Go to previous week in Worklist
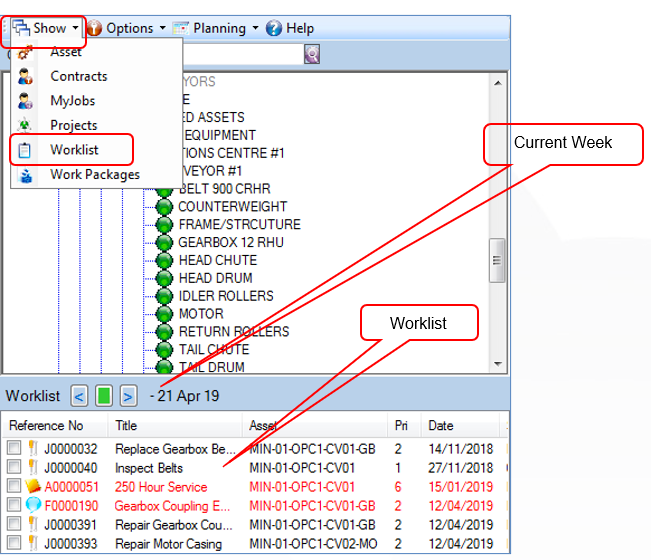Viewport: 651px width, 560px height. (x=79, y=396)
